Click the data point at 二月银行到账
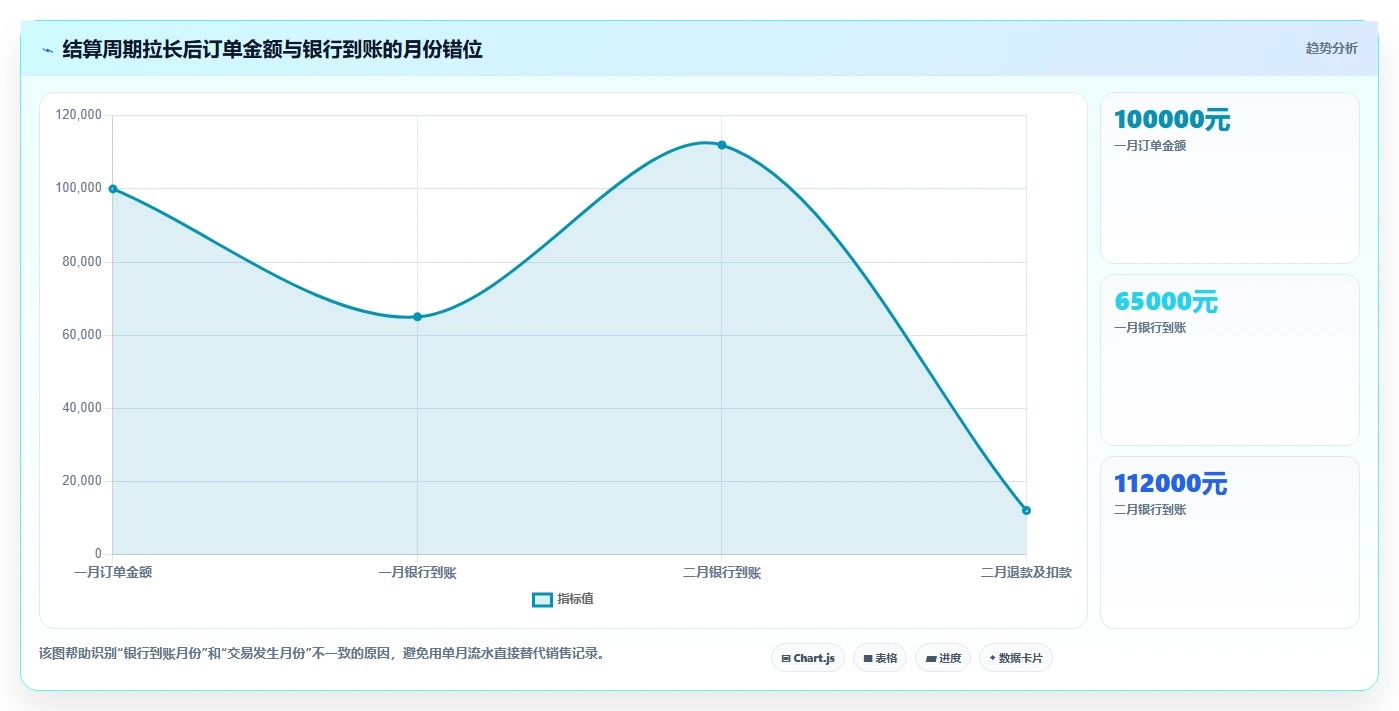This screenshot has height=711, width=1399. (x=722, y=145)
